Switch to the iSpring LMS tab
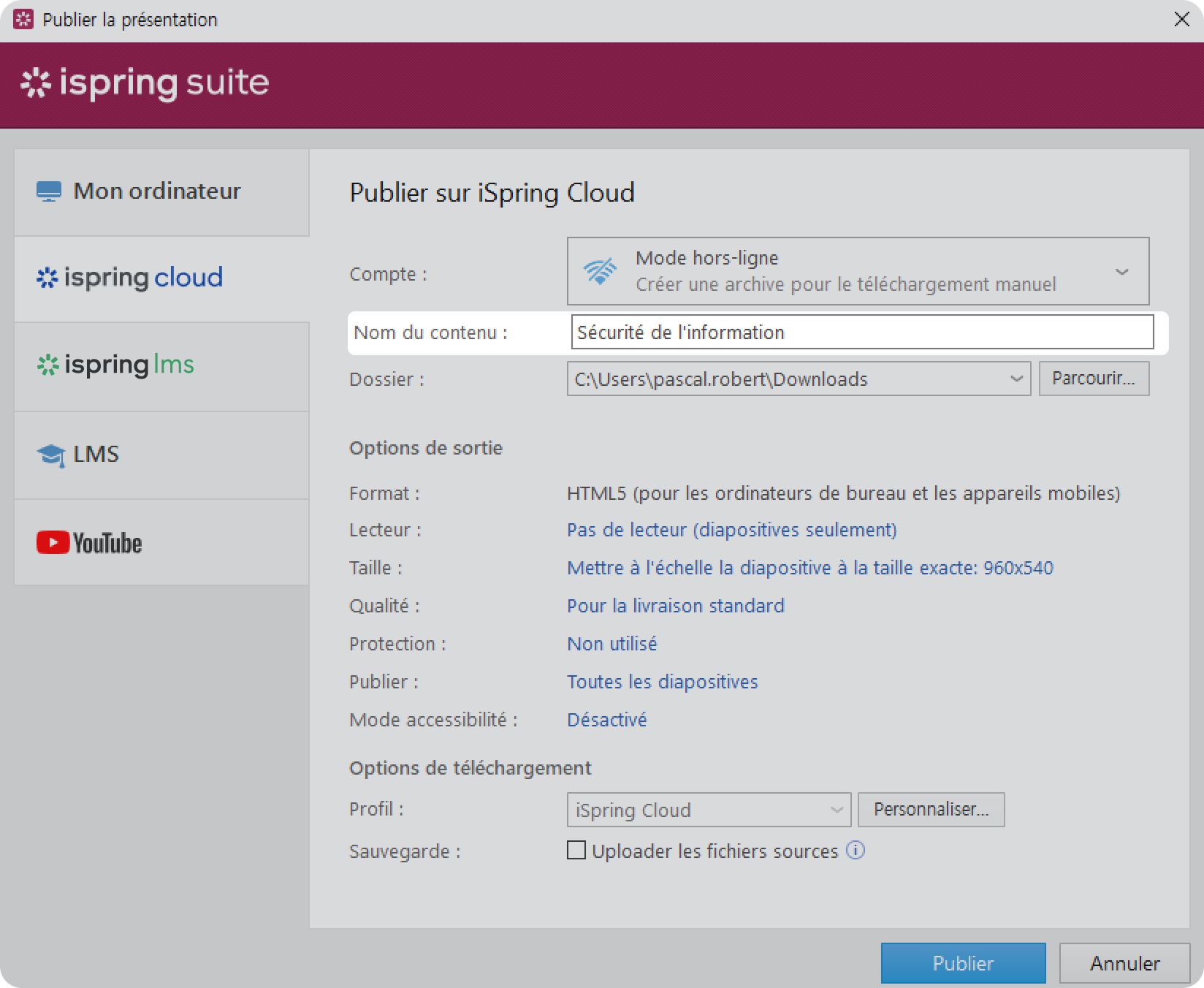 point(161,365)
